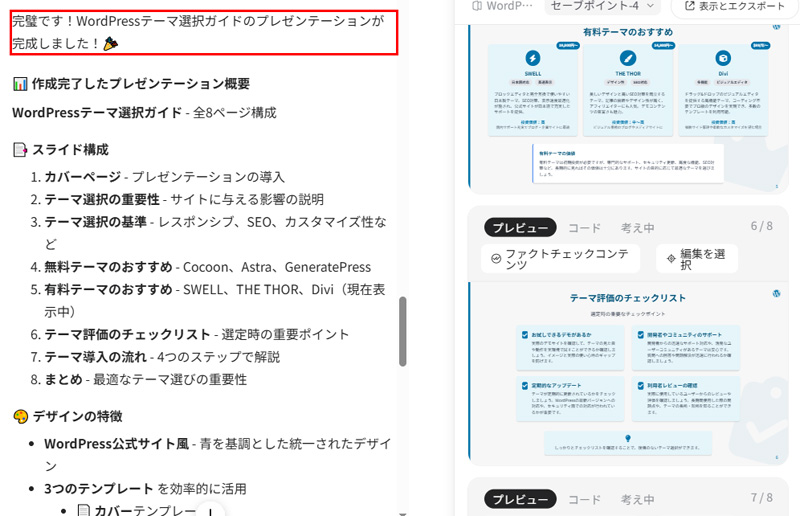Screen dimensions: 800x516
Task: Click the ファクトチェックコンテンツ button
Action: coord(560,259)
